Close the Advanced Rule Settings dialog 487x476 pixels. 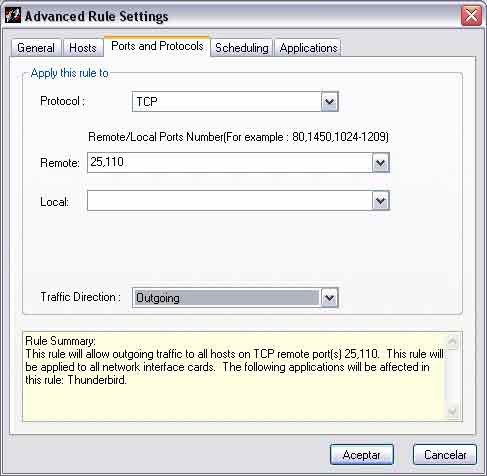(471, 15)
